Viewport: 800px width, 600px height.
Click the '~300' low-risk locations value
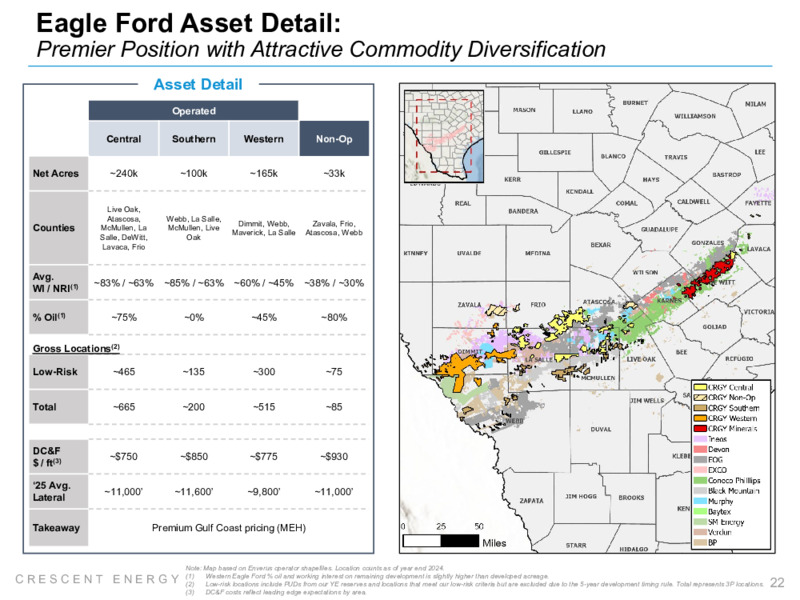coord(263,372)
